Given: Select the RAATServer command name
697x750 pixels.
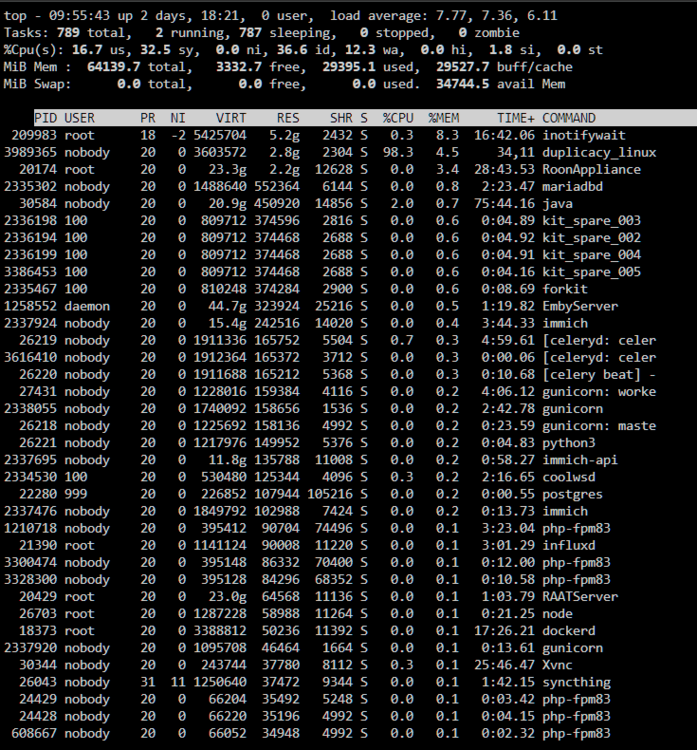Looking at the screenshot, I should (580, 597).
